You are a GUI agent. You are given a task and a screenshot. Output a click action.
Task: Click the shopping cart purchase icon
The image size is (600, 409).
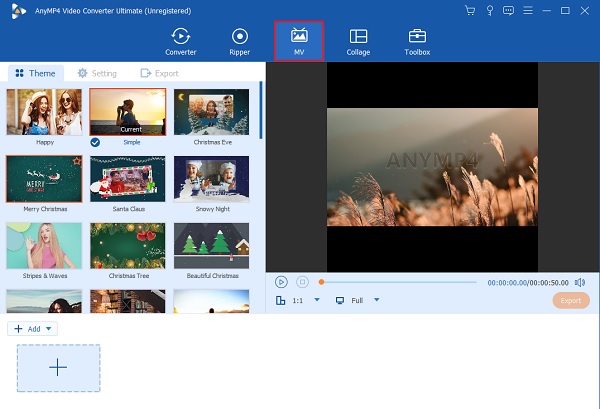[x=470, y=11]
